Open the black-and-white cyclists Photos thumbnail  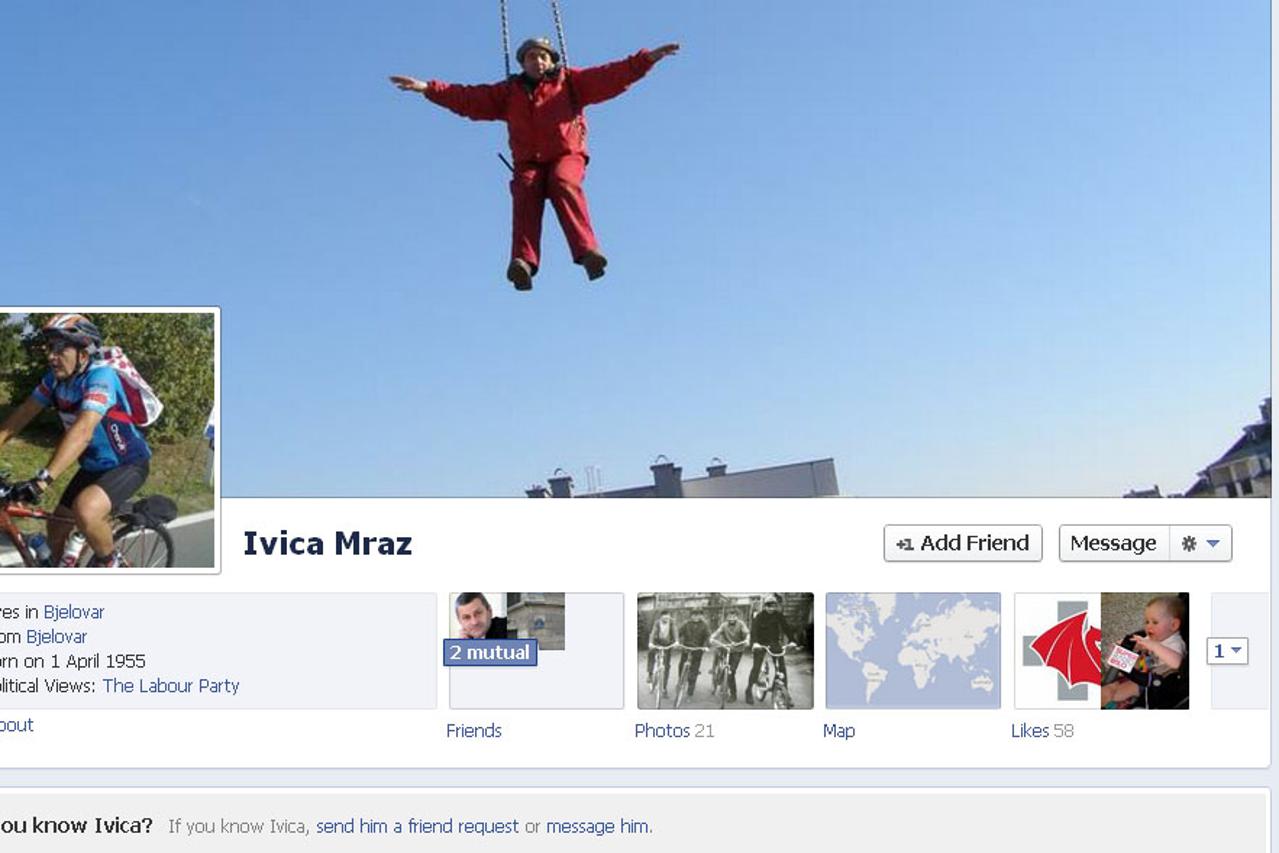(725, 650)
